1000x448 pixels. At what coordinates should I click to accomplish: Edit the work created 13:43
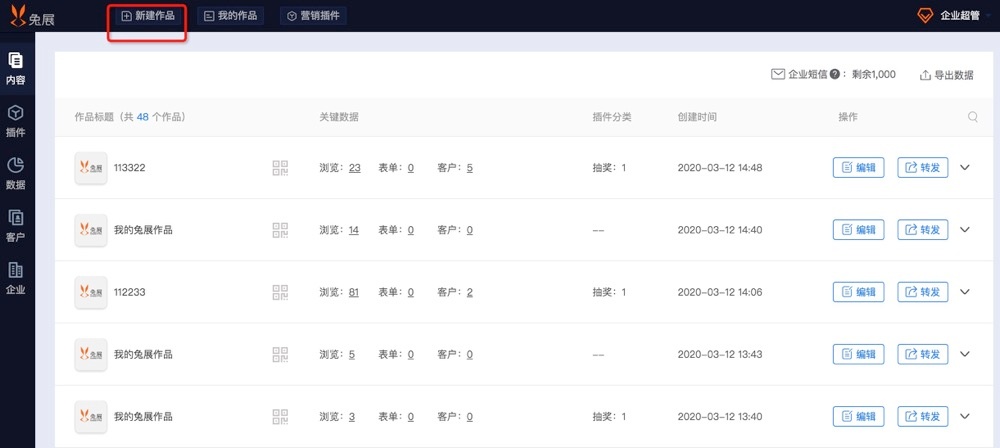(x=858, y=354)
